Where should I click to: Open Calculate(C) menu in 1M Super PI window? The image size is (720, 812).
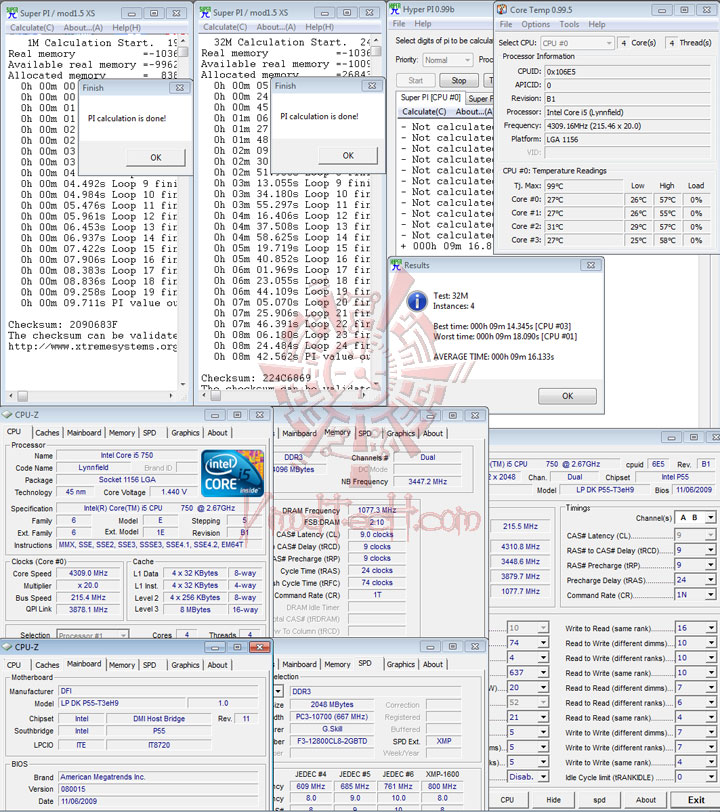click(x=32, y=27)
